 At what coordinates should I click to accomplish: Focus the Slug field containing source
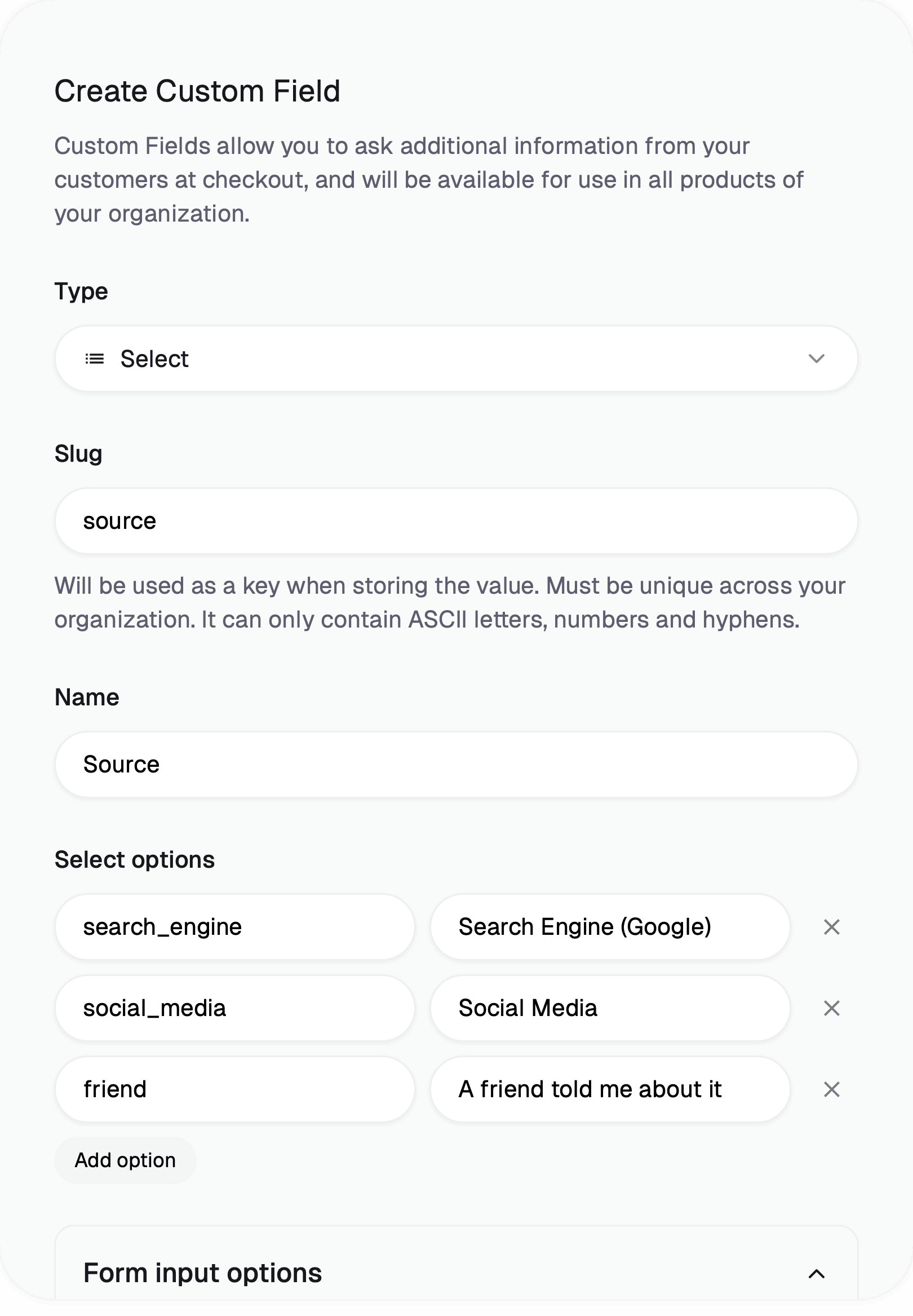[x=456, y=521]
